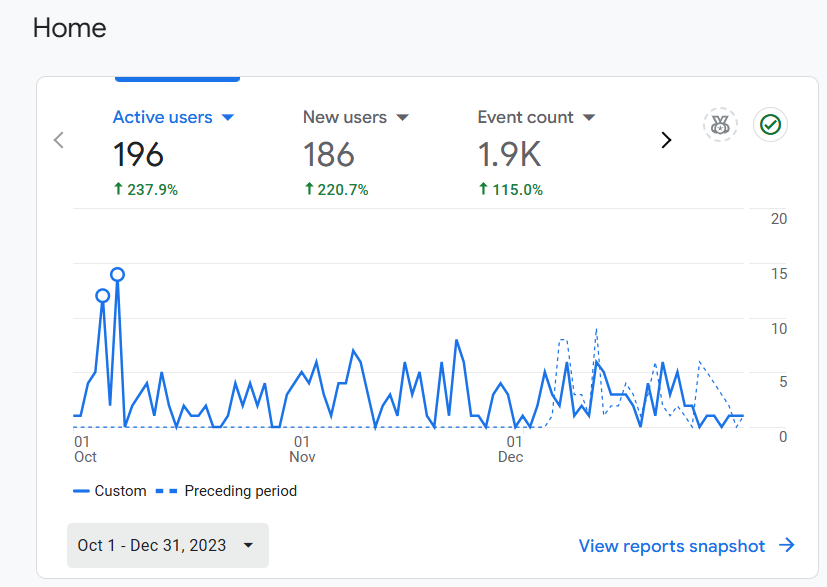
Task: Click the 10 y-axis label
Action: 779,329
